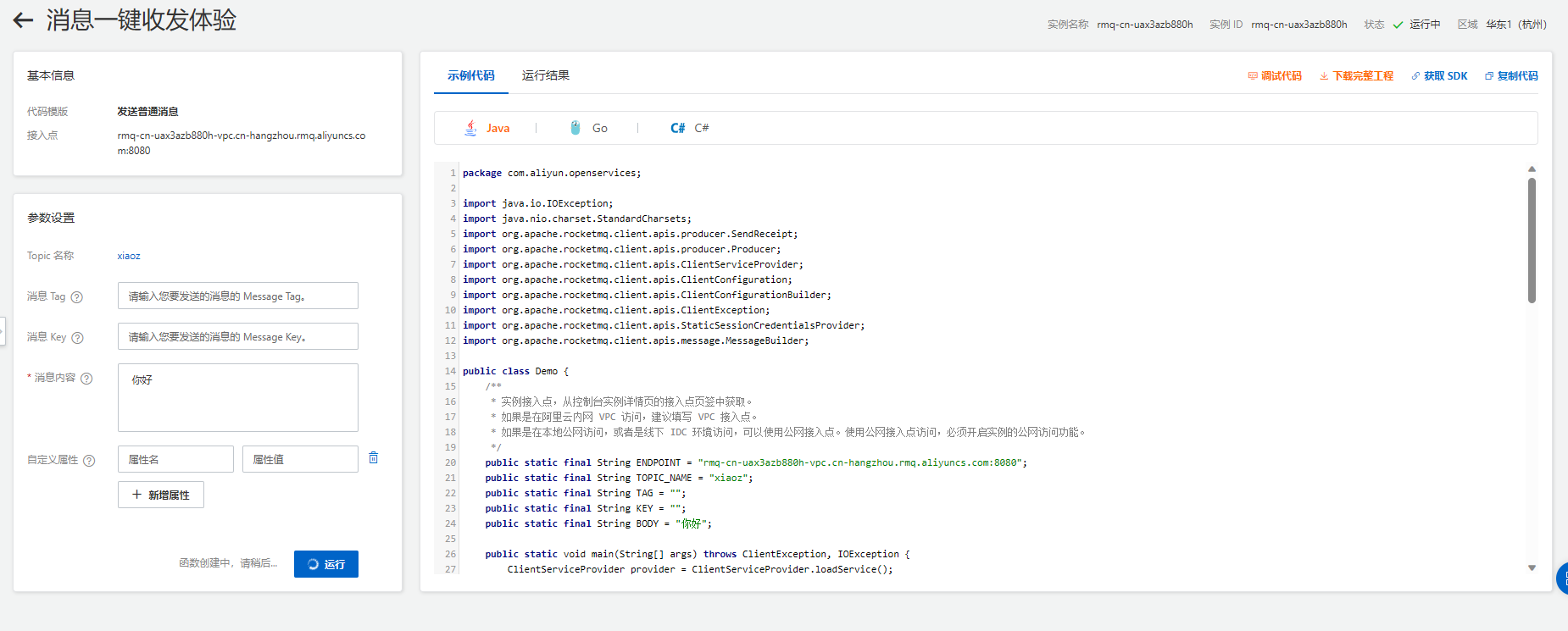Click the code scrollbar down arrow
The image size is (1568, 631).
(x=1532, y=568)
